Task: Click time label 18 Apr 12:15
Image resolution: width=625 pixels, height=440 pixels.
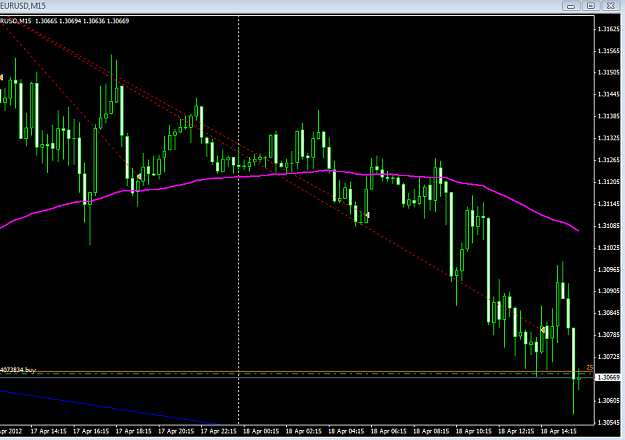Action: [516, 431]
